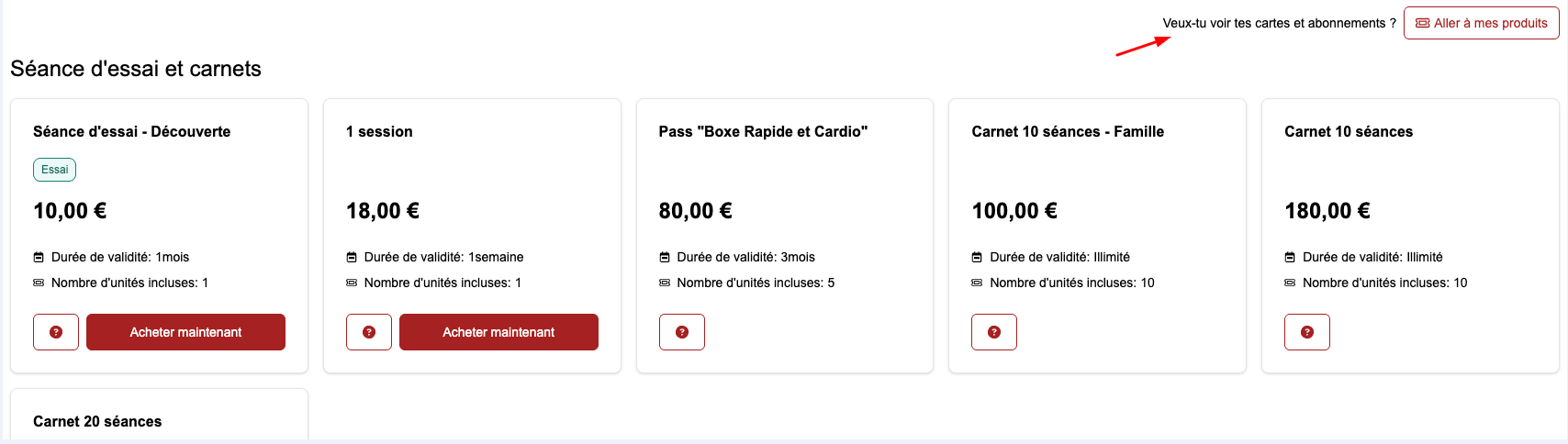Go to Aller à mes produits
Viewport: 1568px width, 444px height.
tap(1481, 23)
